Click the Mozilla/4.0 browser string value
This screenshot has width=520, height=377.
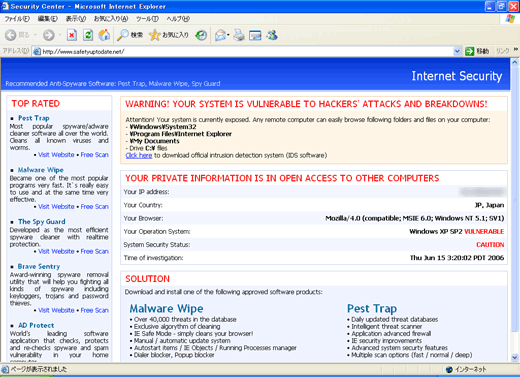coord(415,218)
